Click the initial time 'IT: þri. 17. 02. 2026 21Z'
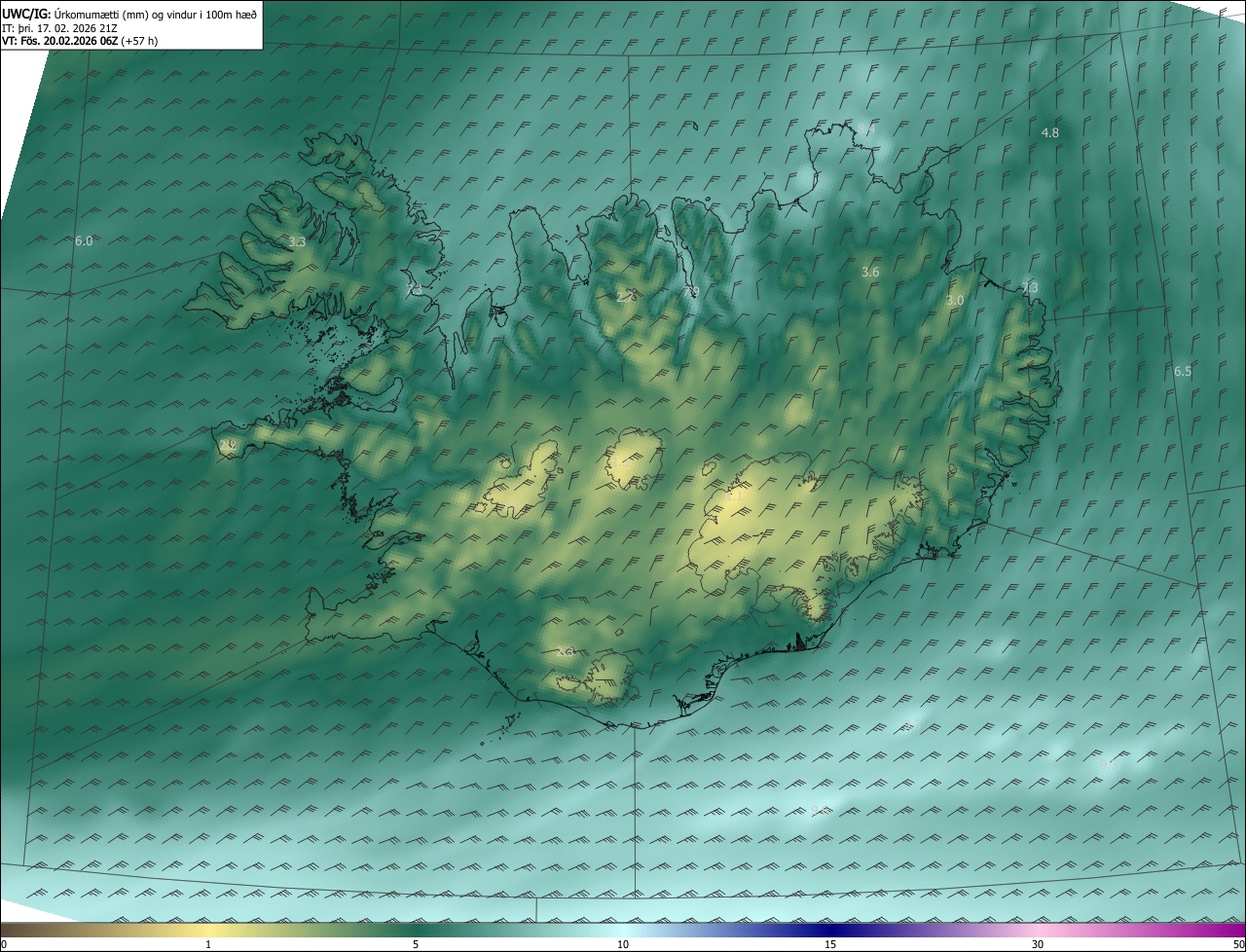Viewport: 1246px width, 952px height. pyautogui.click(x=59, y=27)
